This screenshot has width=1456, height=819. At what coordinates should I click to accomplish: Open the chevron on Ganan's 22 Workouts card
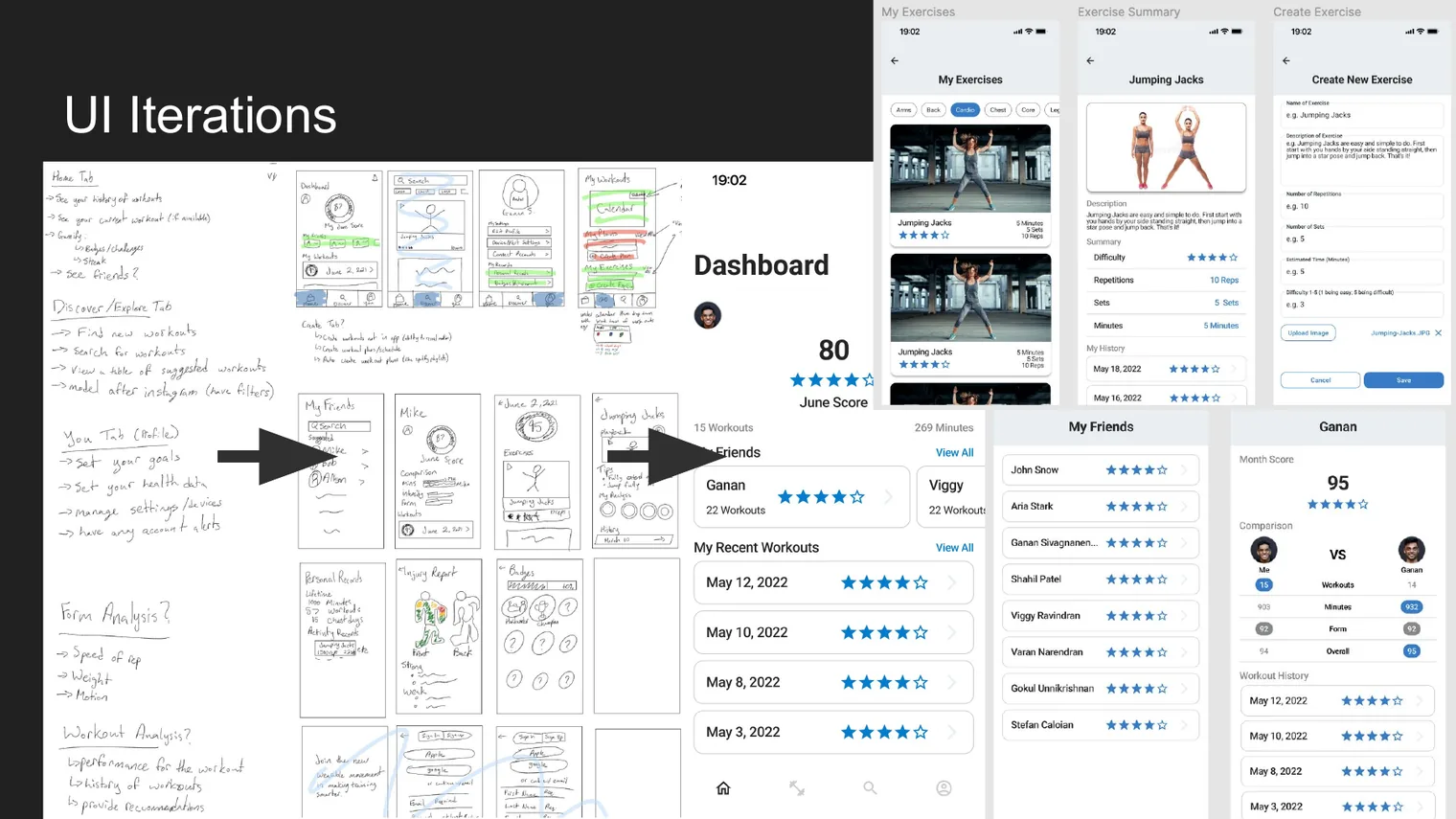pyautogui.click(x=889, y=497)
